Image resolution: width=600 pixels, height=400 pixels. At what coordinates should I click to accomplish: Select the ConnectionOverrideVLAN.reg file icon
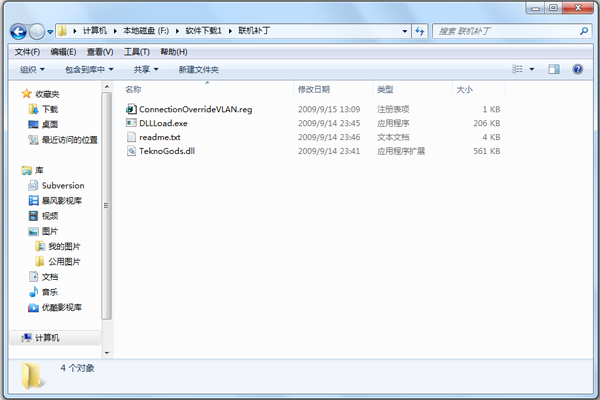[x=131, y=109]
